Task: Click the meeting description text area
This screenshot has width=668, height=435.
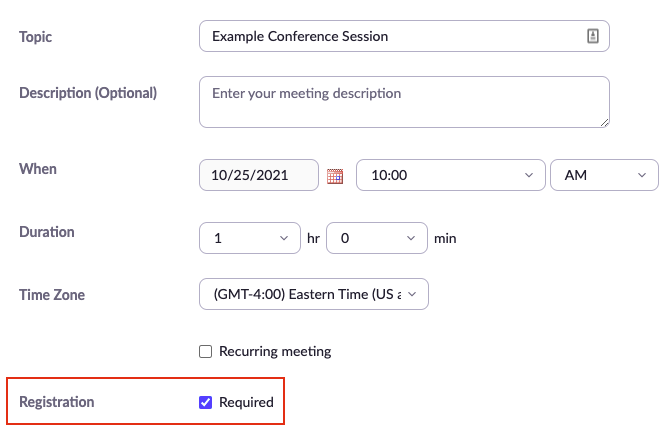Action: pos(404,102)
